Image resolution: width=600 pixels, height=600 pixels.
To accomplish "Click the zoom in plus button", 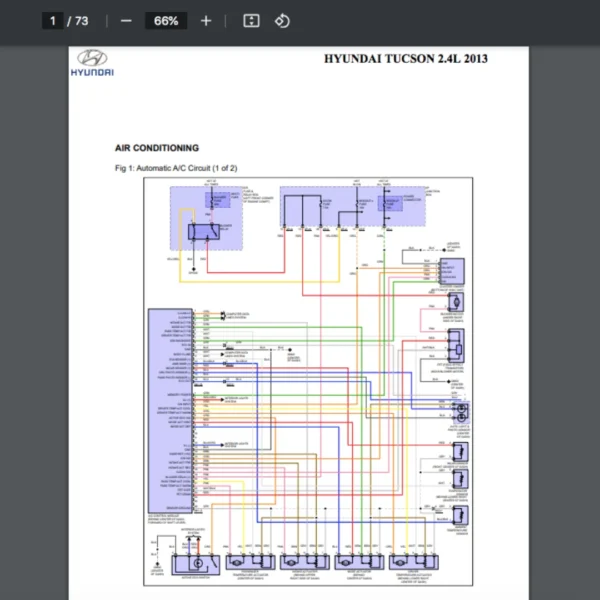I will point(206,20).
